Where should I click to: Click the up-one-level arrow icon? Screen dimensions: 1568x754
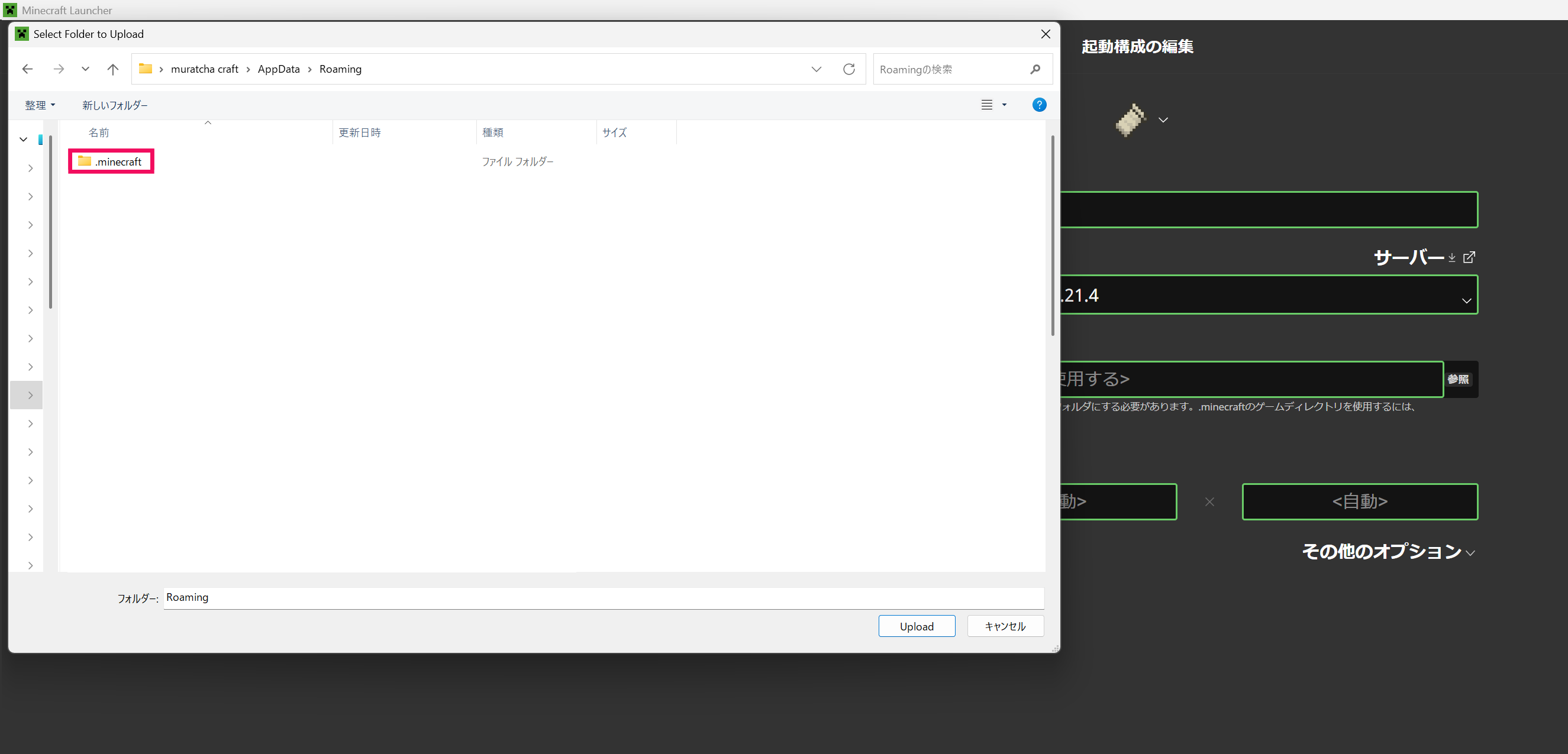click(112, 69)
